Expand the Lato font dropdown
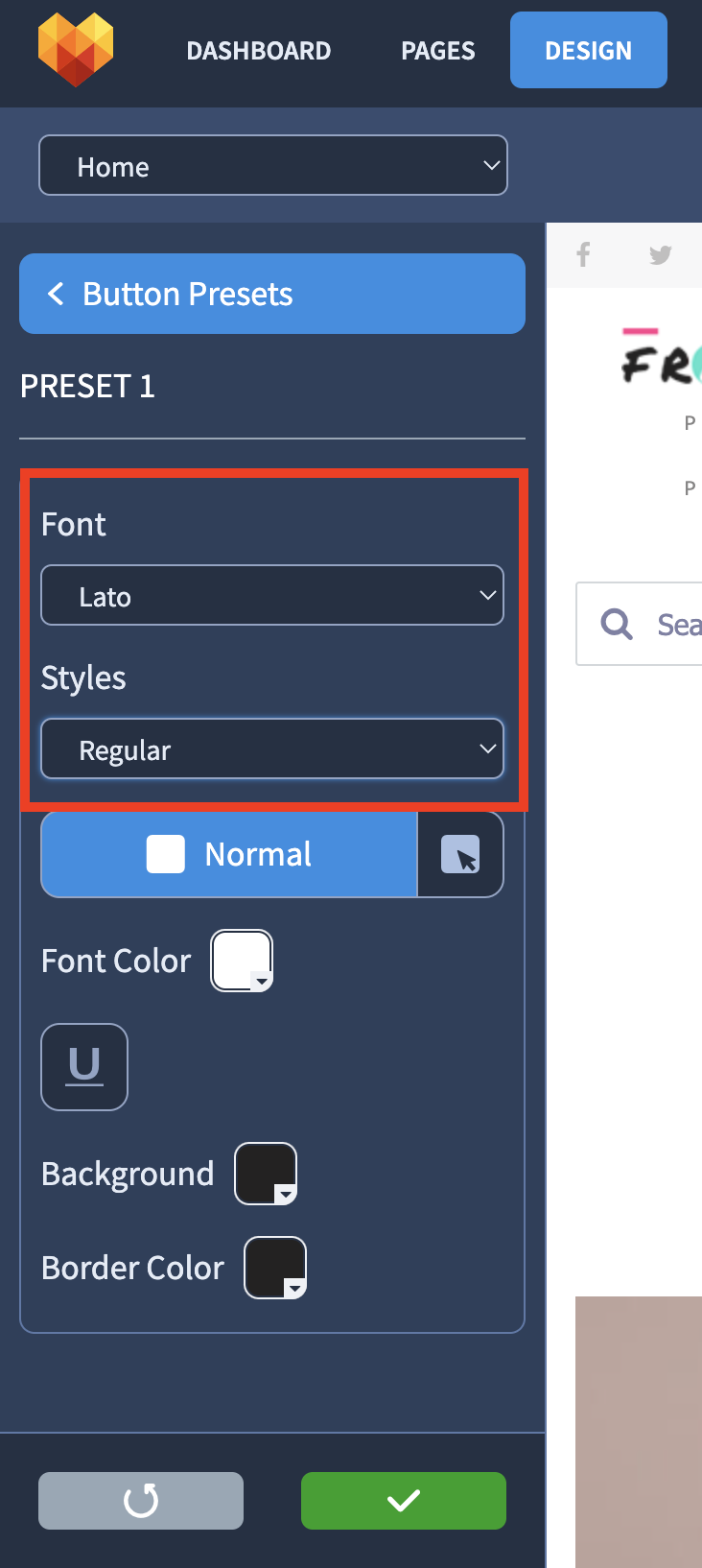 (272, 596)
